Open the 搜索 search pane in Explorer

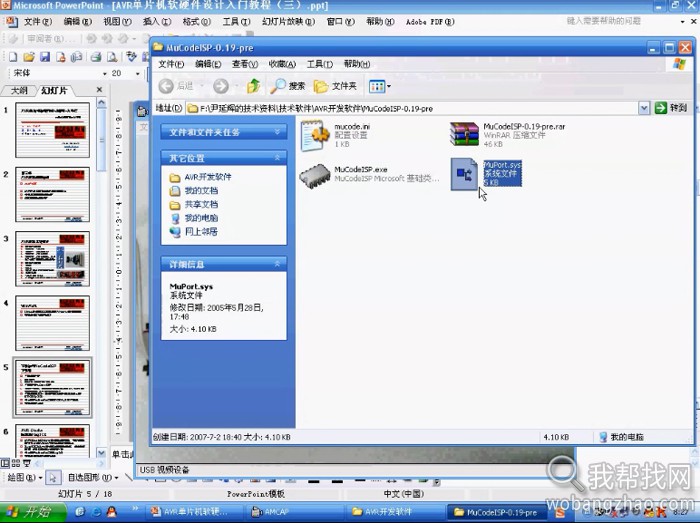point(288,86)
